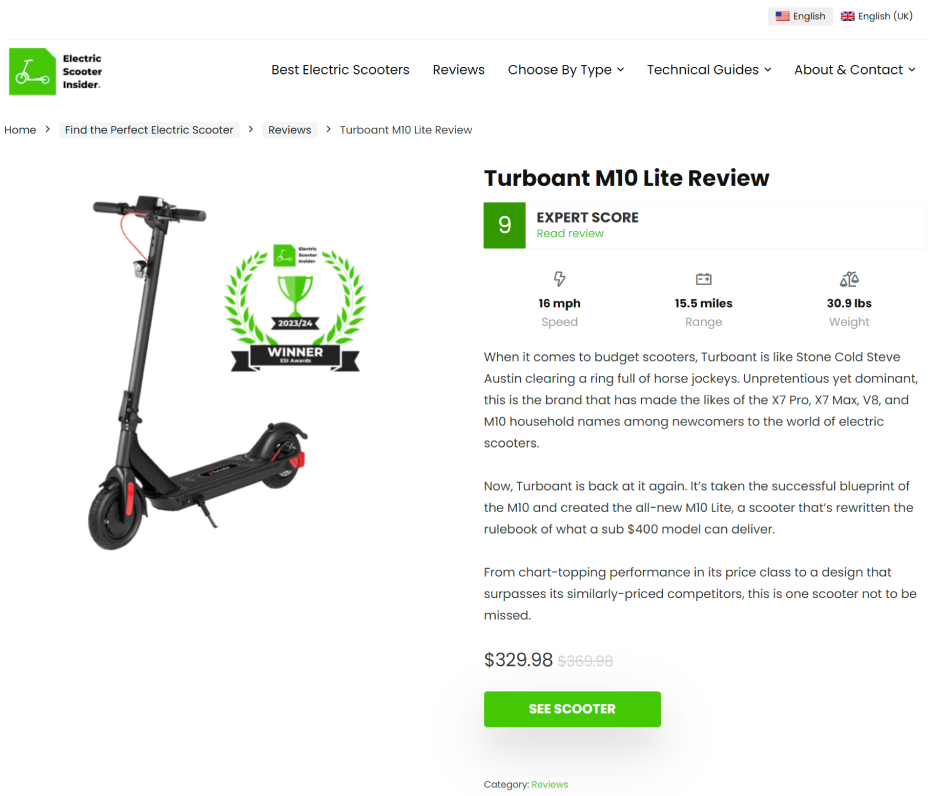Expand the Choose By Type menu

pos(566,70)
